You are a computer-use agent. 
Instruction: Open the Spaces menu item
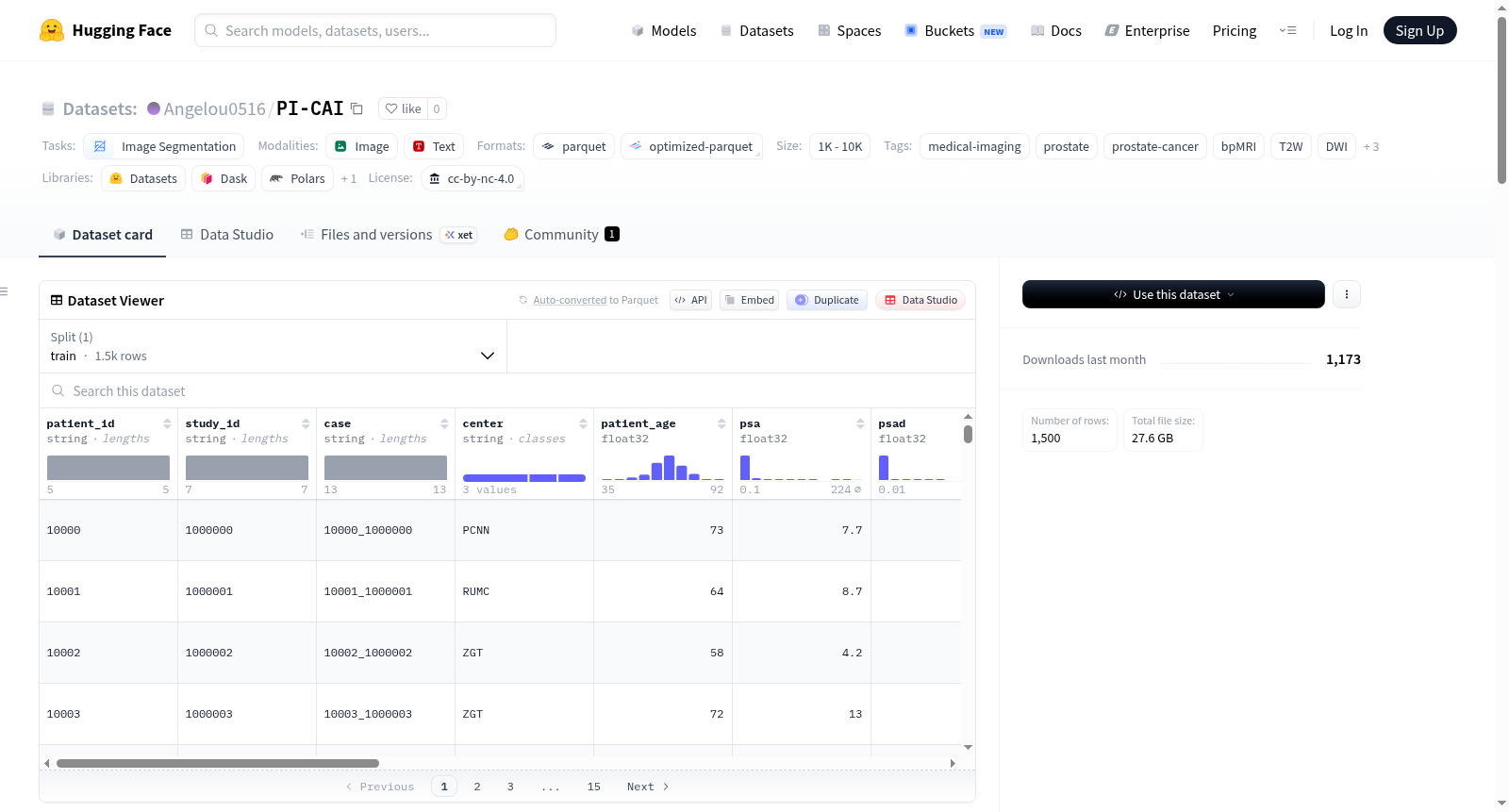tap(850, 31)
